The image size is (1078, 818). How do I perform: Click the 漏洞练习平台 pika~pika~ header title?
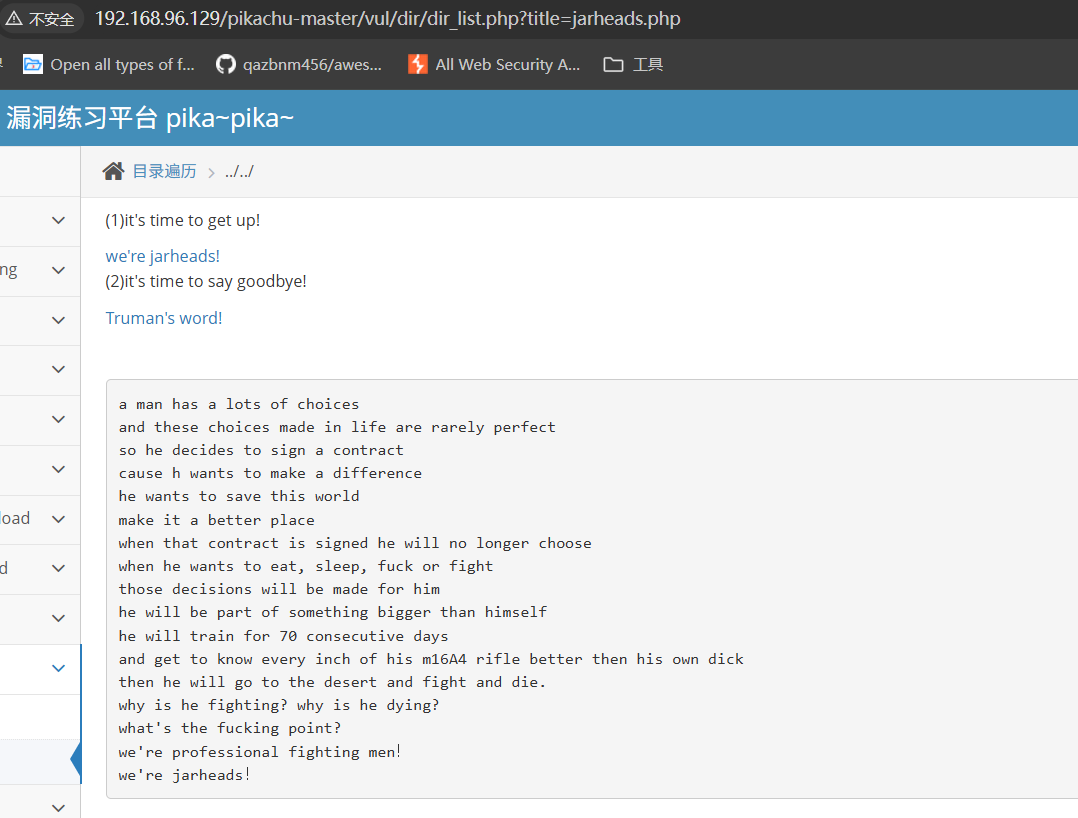tap(150, 118)
